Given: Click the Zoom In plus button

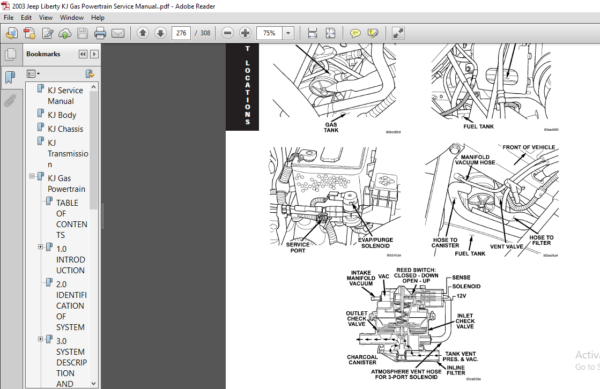Looking at the screenshot, I should tap(245, 33).
